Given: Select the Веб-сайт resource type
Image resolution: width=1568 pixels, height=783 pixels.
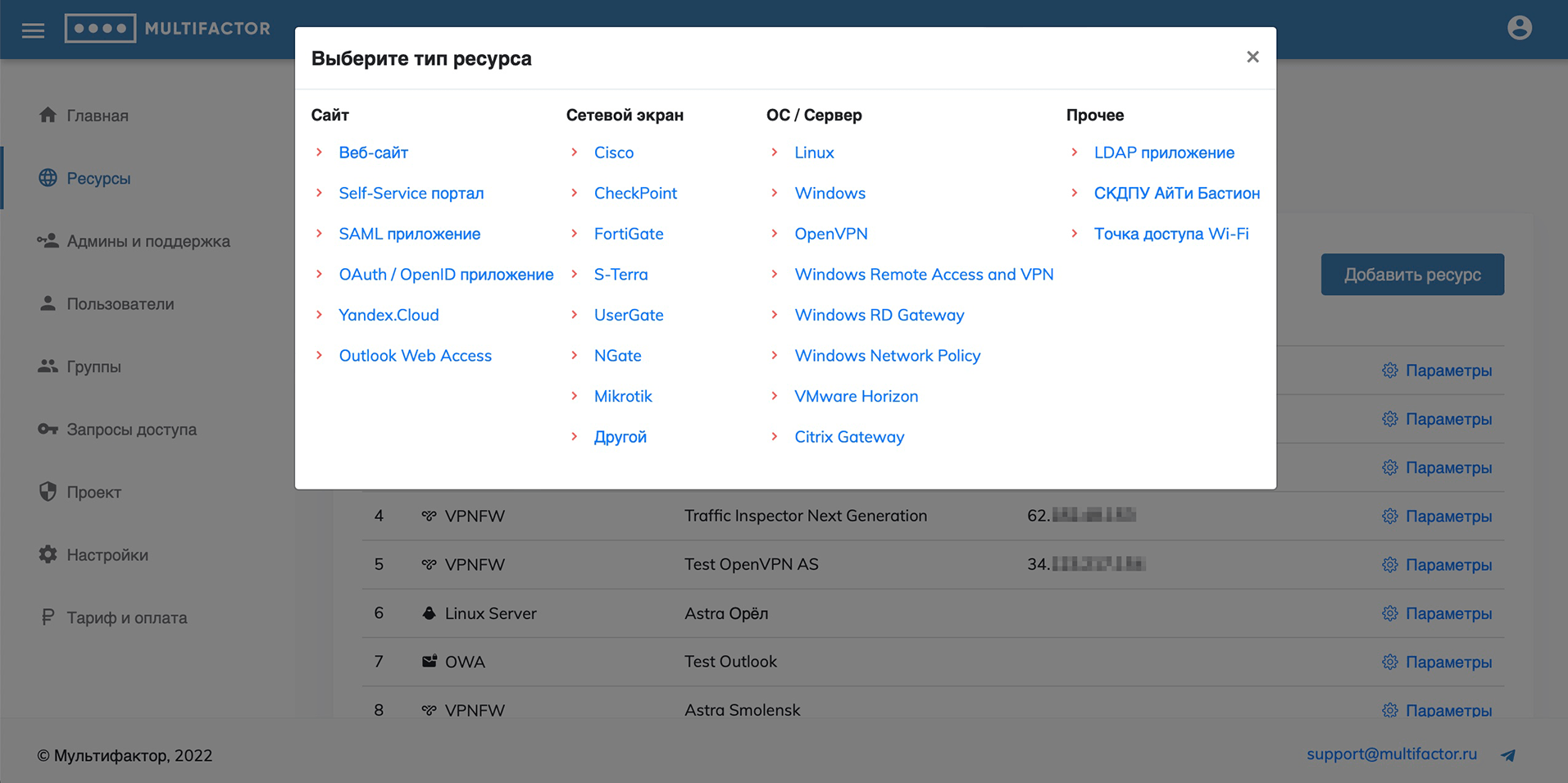Looking at the screenshot, I should click(373, 153).
